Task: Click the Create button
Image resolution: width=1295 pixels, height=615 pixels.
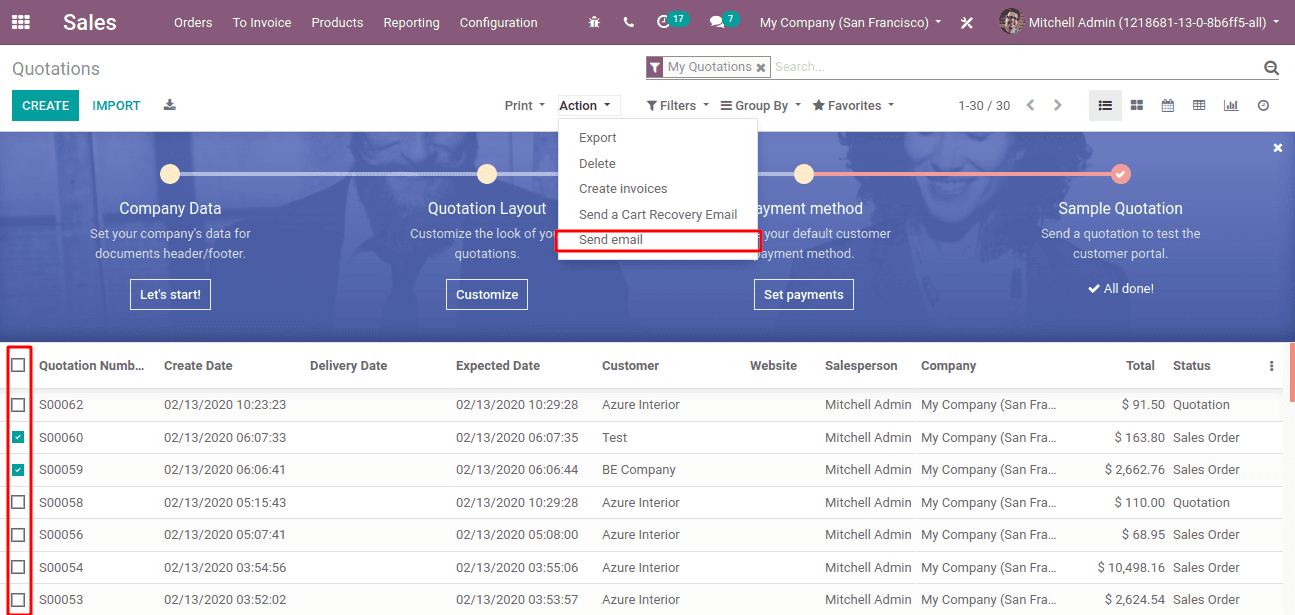Action: coord(45,105)
